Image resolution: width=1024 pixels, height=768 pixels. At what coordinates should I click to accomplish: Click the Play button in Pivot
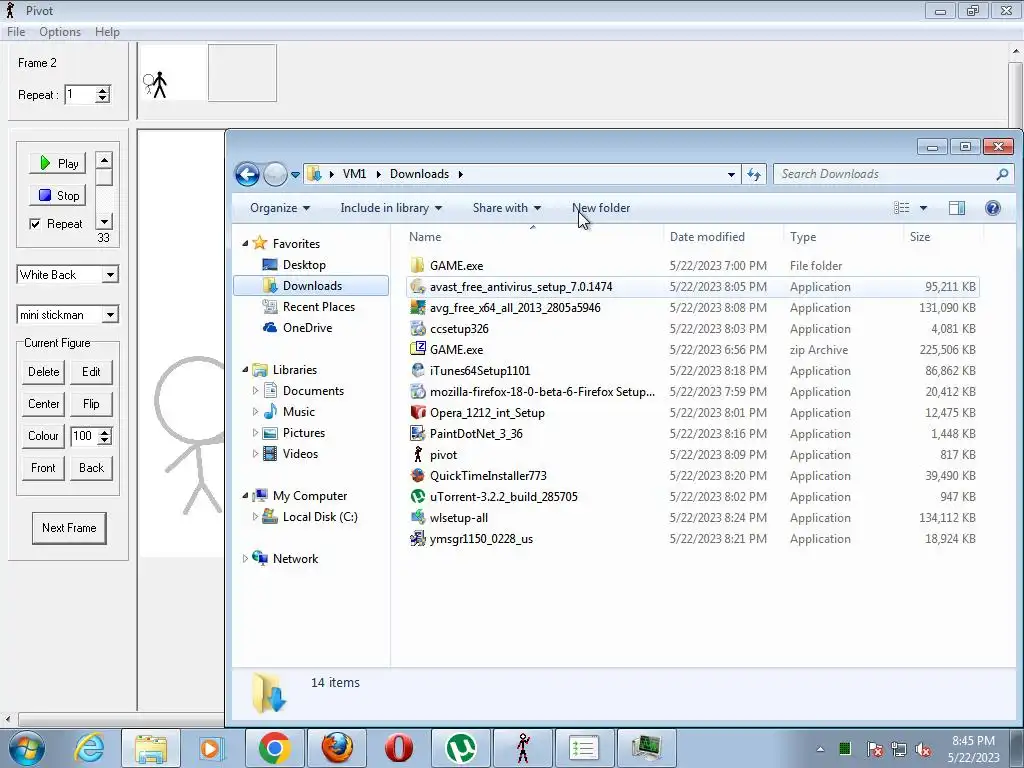(58, 163)
